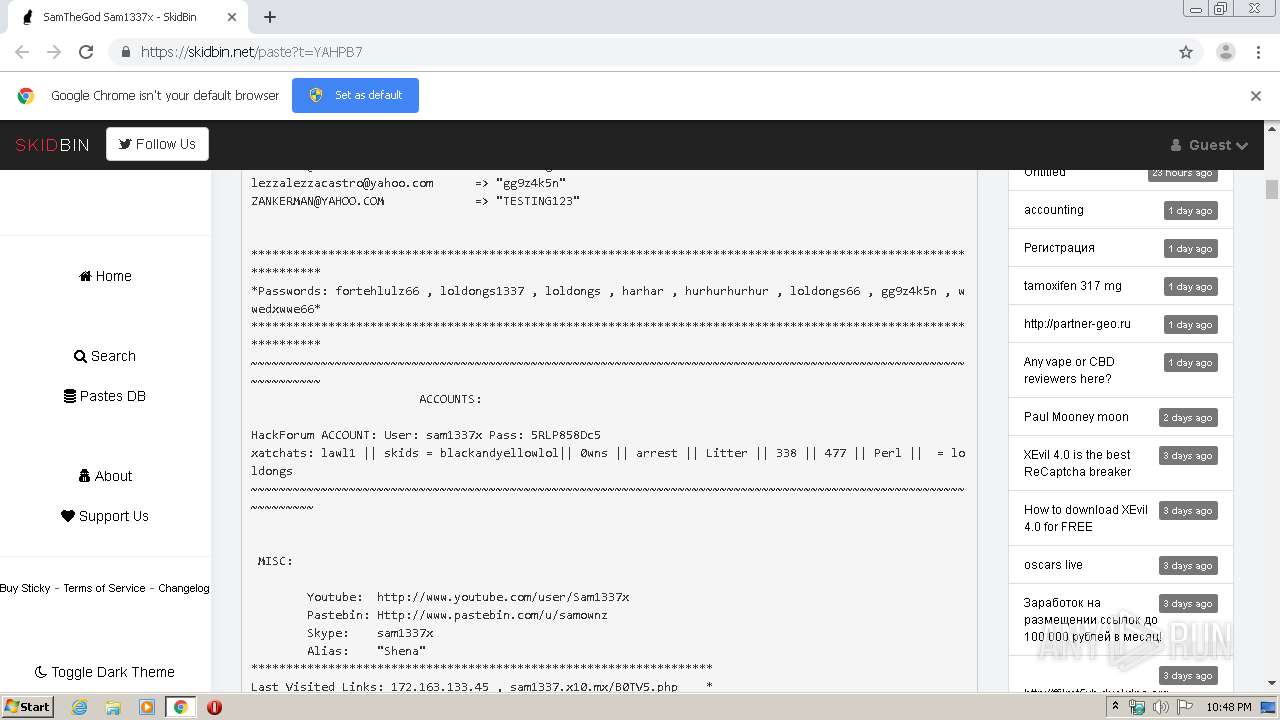Screen dimensions: 1280x720
Task: Reload the page with refresh icon
Action: pyautogui.click(x=86, y=52)
